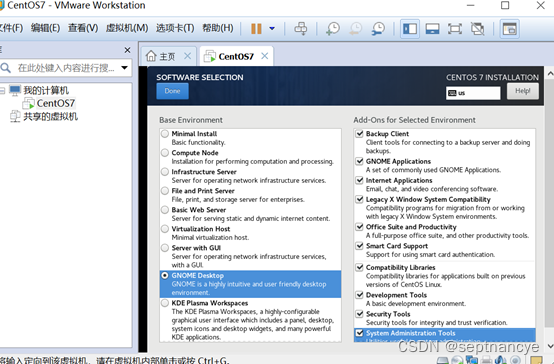This screenshot has width=554, height=364.
Task: Select Server with GUI radio button
Action: 165,248
